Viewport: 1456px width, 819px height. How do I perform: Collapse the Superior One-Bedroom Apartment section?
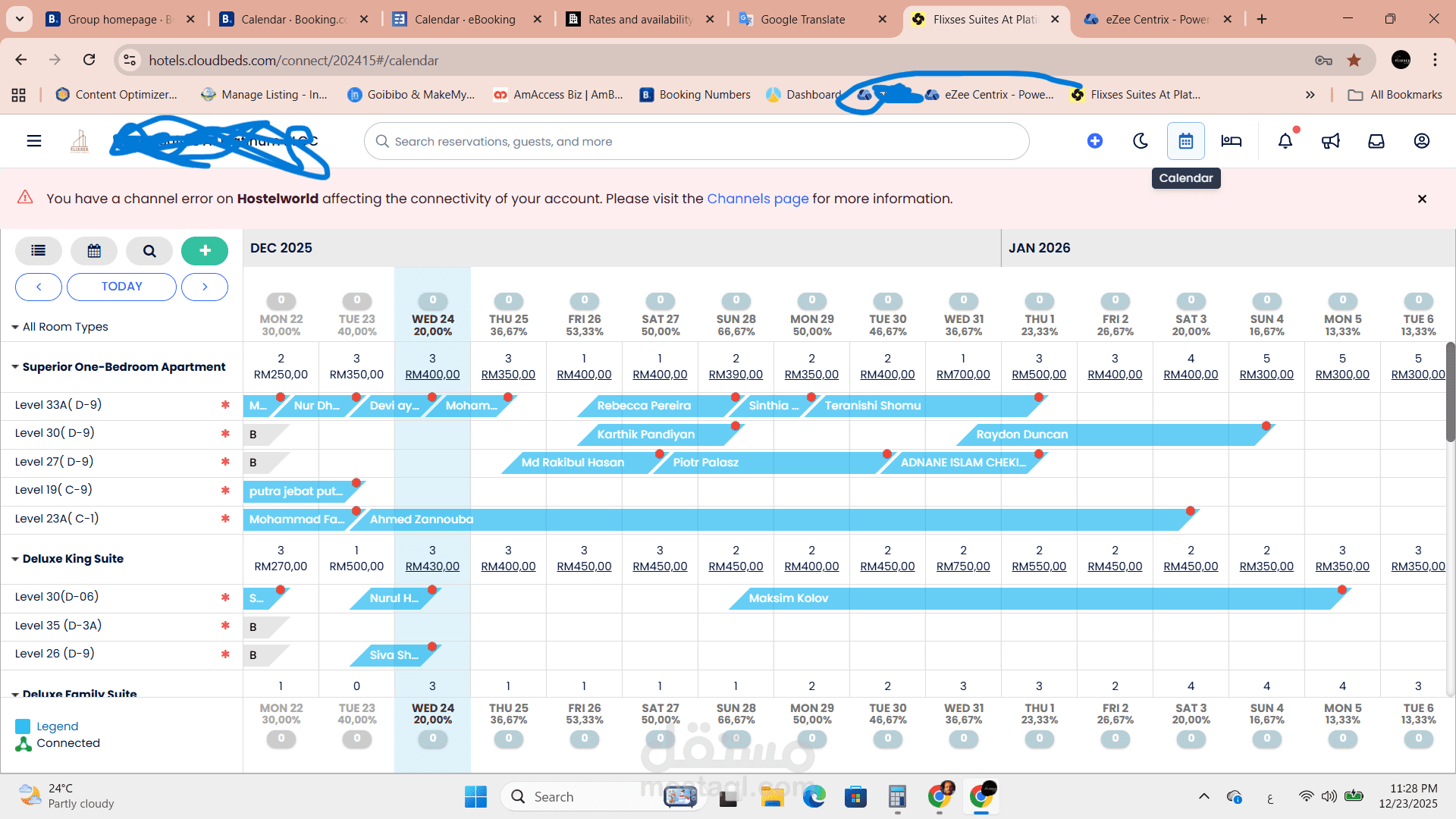(x=16, y=366)
